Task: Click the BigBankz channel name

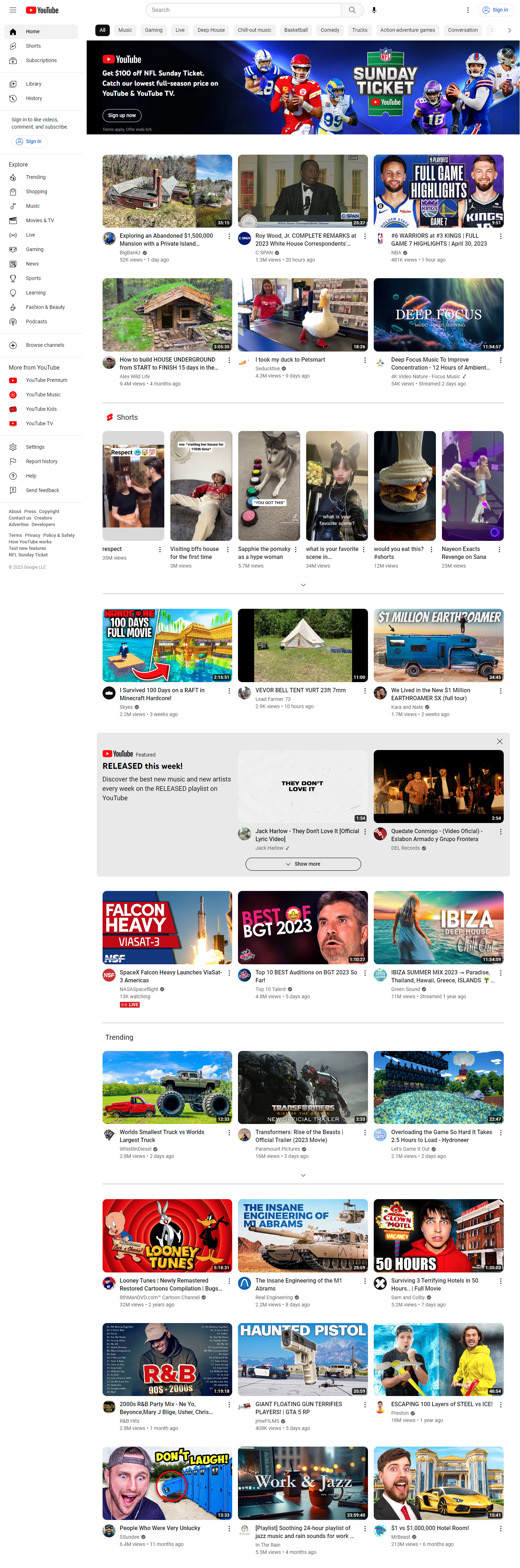Action: click(130, 253)
